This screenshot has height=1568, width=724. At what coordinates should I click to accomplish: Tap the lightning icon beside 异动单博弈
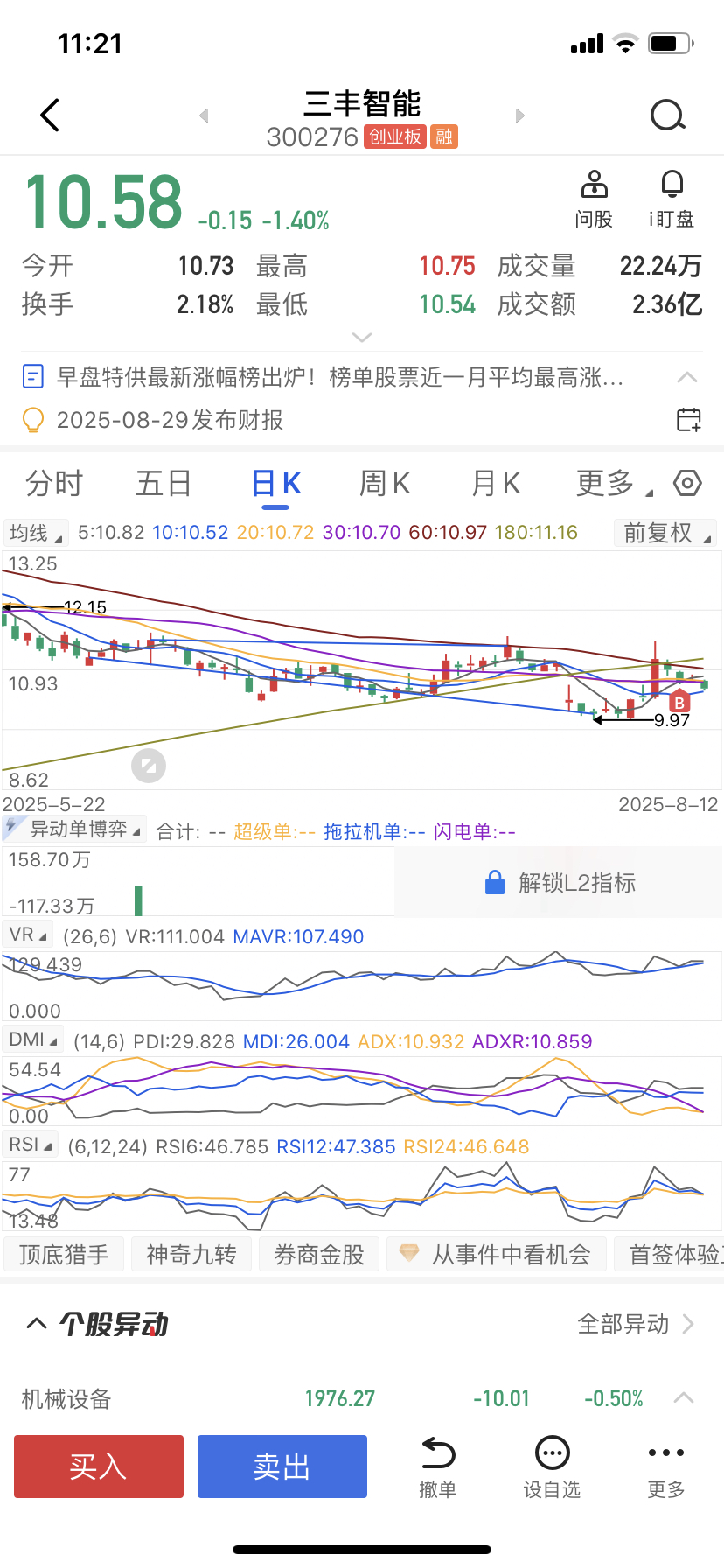coord(12,827)
